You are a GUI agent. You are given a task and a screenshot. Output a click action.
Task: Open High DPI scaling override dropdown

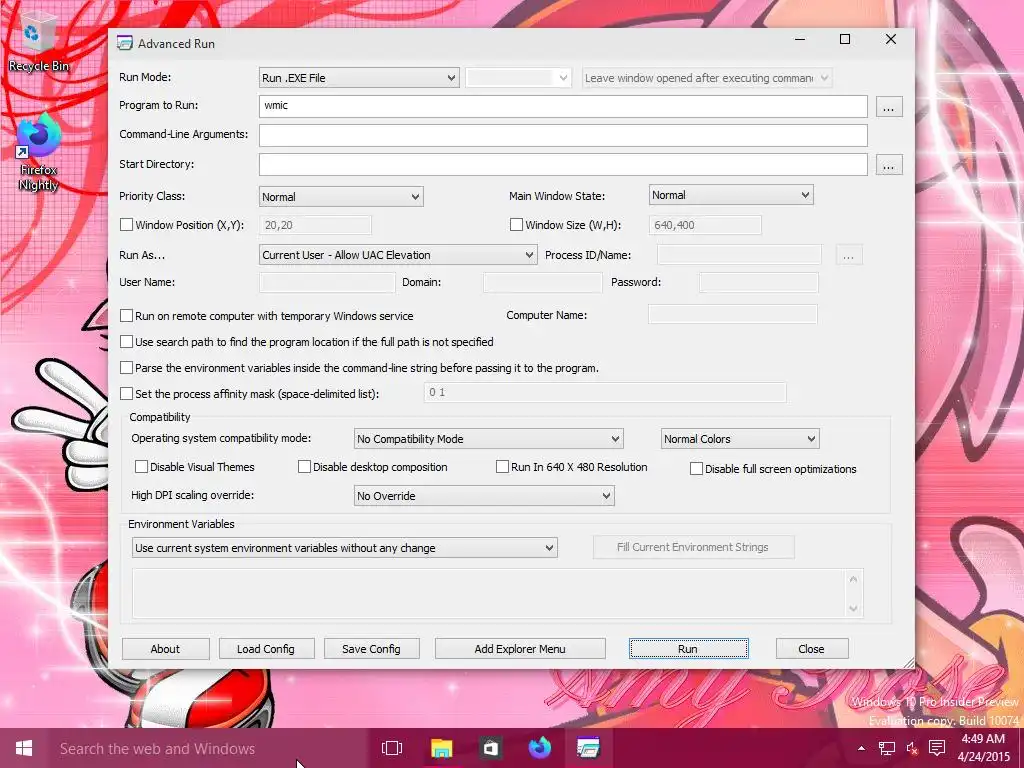(484, 496)
